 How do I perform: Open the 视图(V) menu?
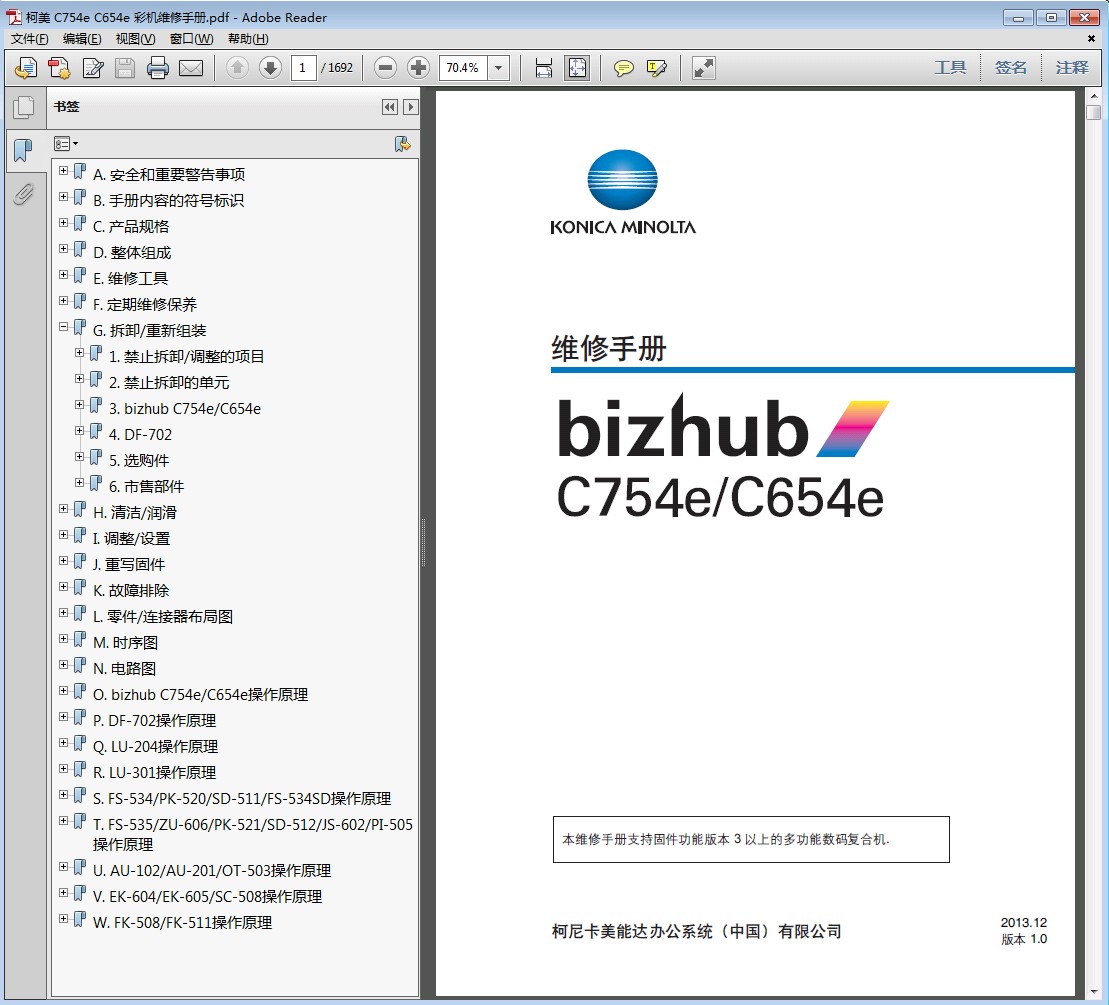(135, 39)
